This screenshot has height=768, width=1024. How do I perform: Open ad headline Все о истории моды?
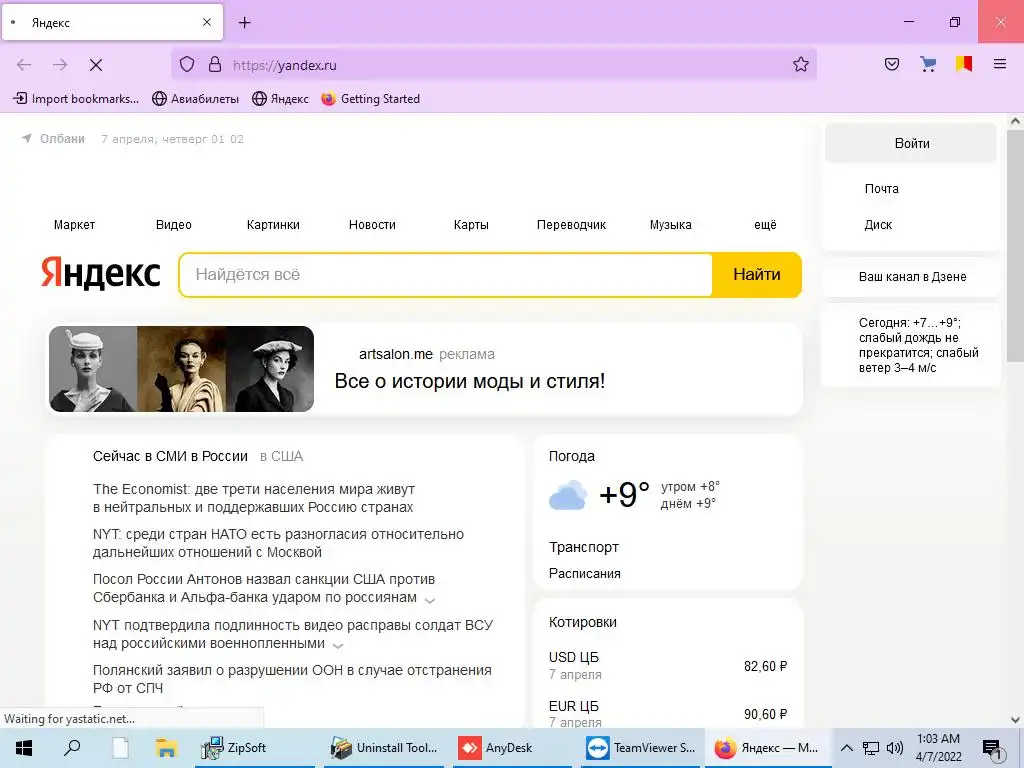[x=470, y=381]
